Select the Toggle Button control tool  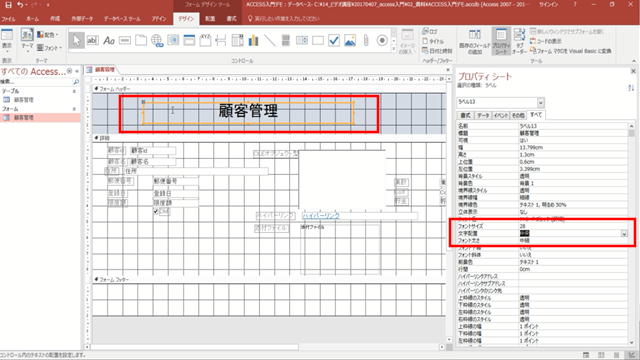[286, 40]
